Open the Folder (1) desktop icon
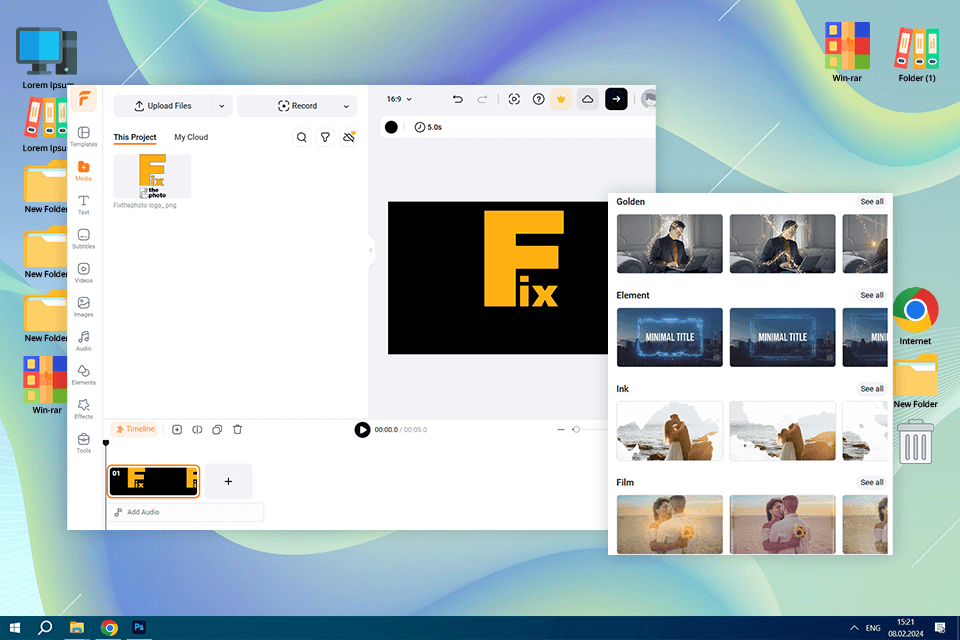This screenshot has height=640, width=960. pyautogui.click(x=917, y=54)
